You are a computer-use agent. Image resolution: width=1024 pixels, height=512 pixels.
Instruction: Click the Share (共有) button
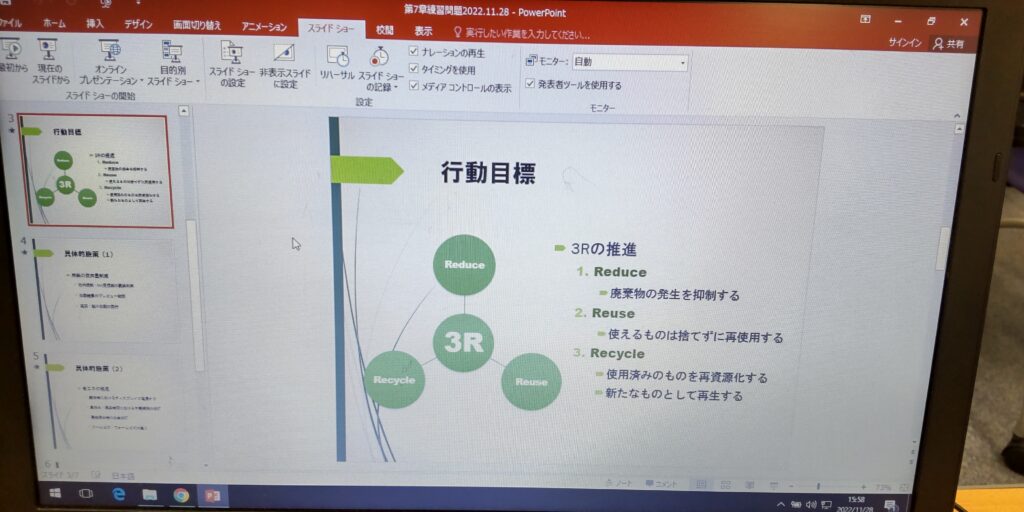coord(948,44)
